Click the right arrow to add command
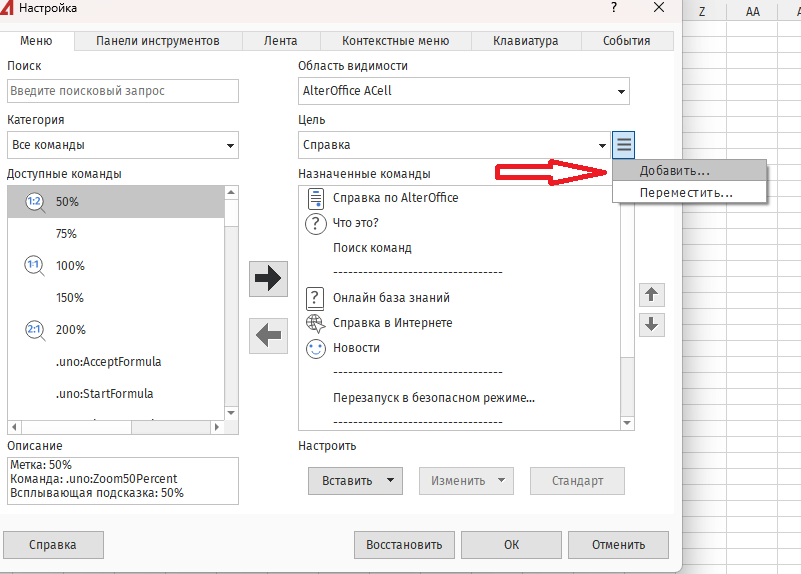 (268, 279)
